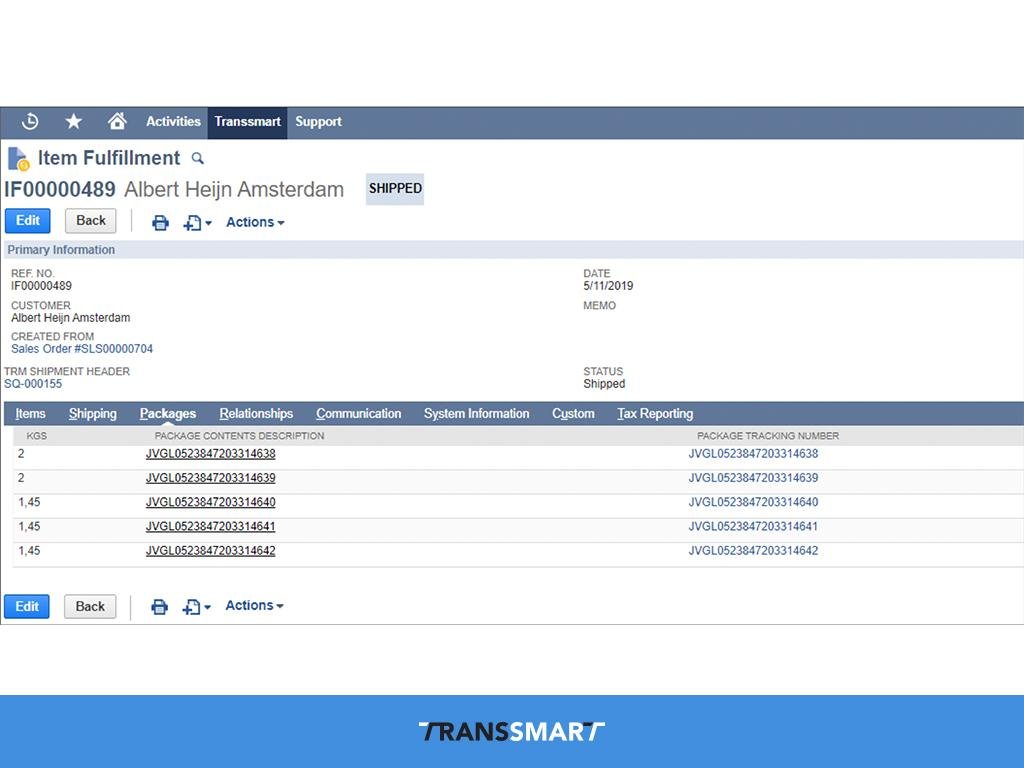Click the Item Fulfillment document icon

(x=18, y=159)
